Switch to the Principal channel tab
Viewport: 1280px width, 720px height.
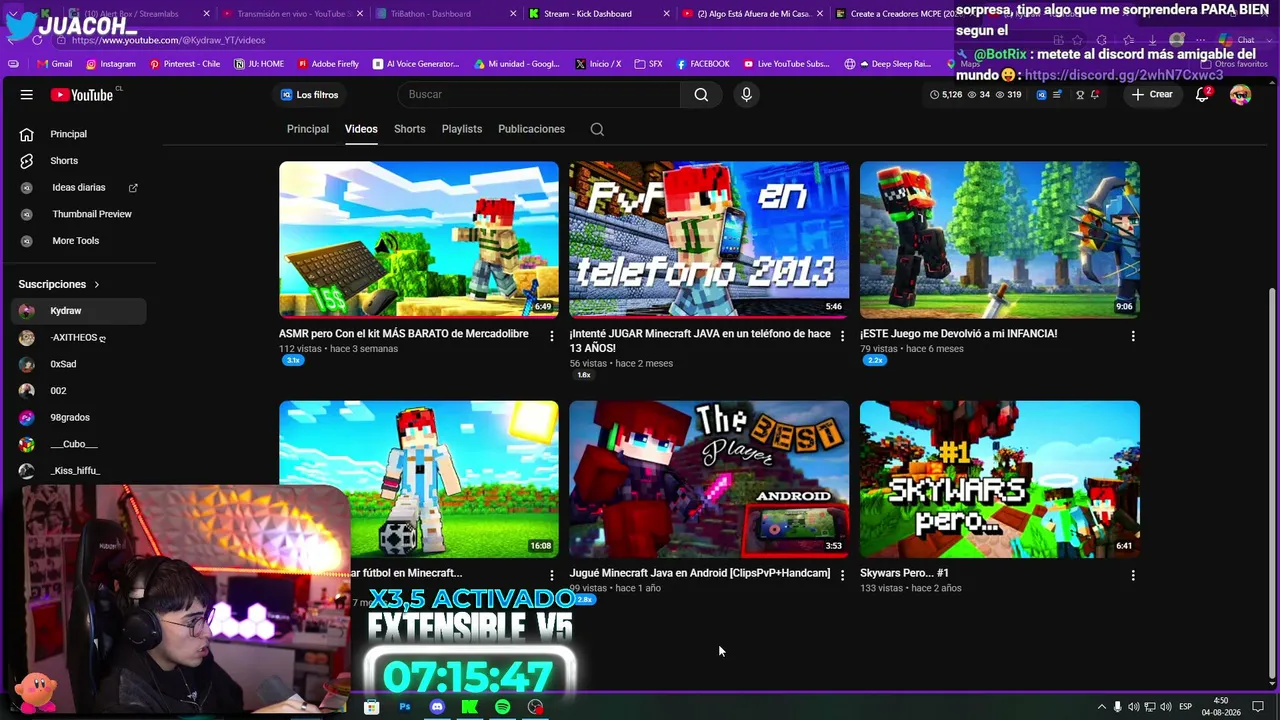[x=308, y=129]
